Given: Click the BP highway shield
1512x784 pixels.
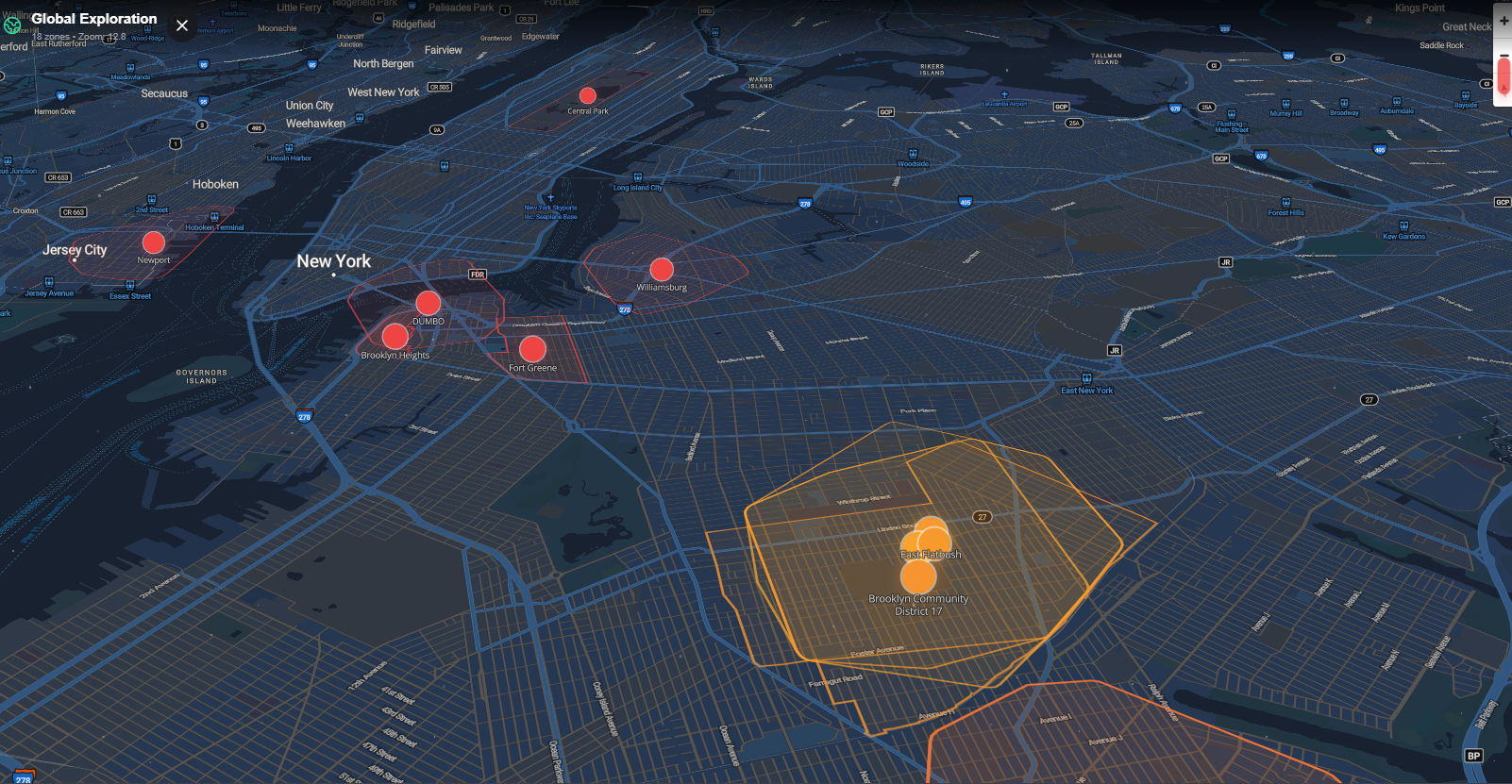Looking at the screenshot, I should (x=1473, y=756).
